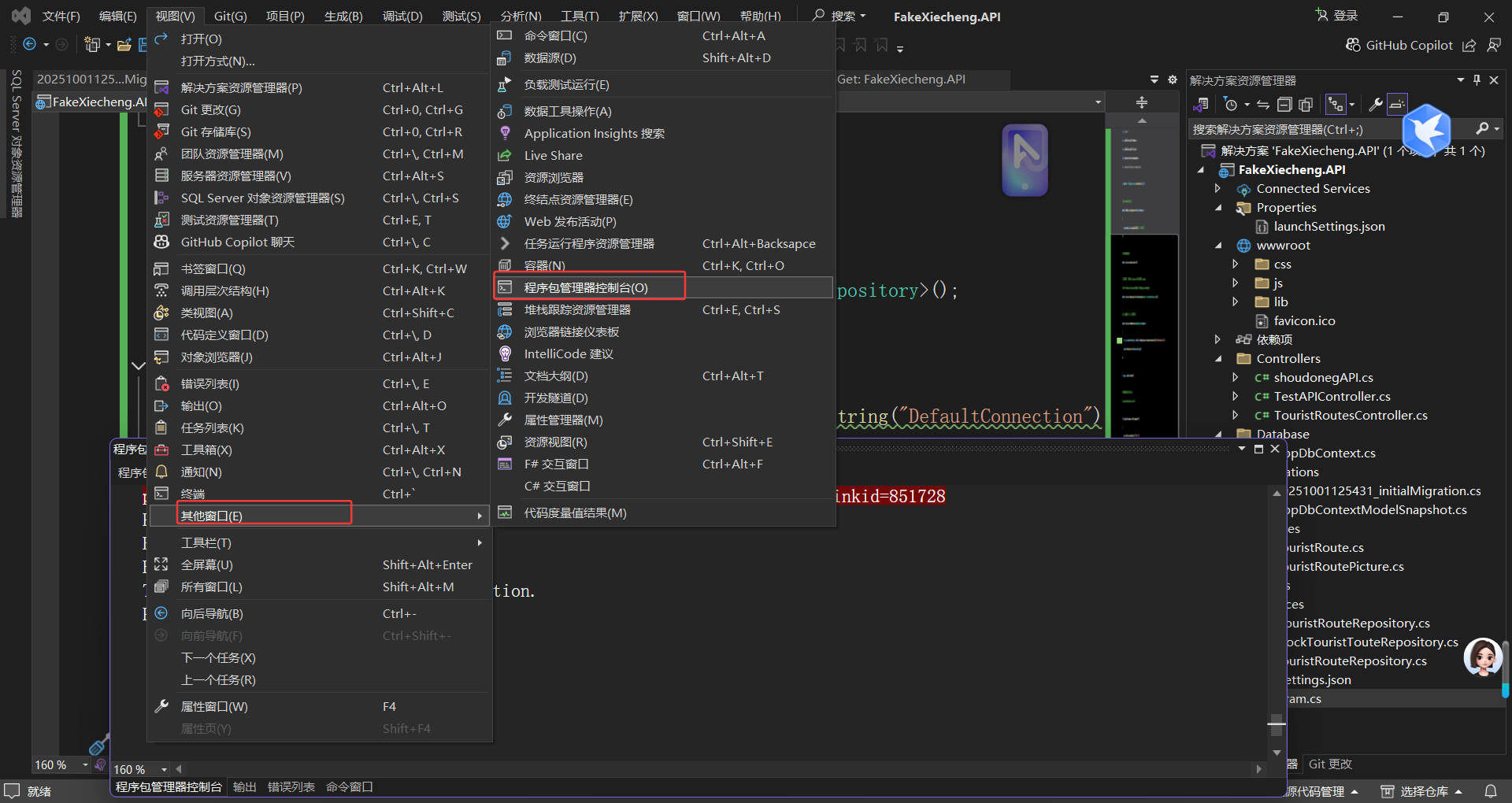Expand the 工具栏(T) submenu
Viewport: 1512px width, 803px height.
point(319,542)
